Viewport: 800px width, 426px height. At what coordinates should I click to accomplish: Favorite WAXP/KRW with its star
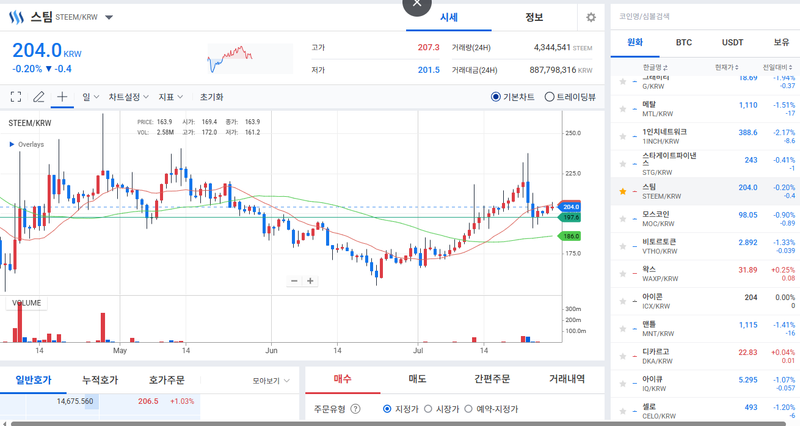(622, 274)
